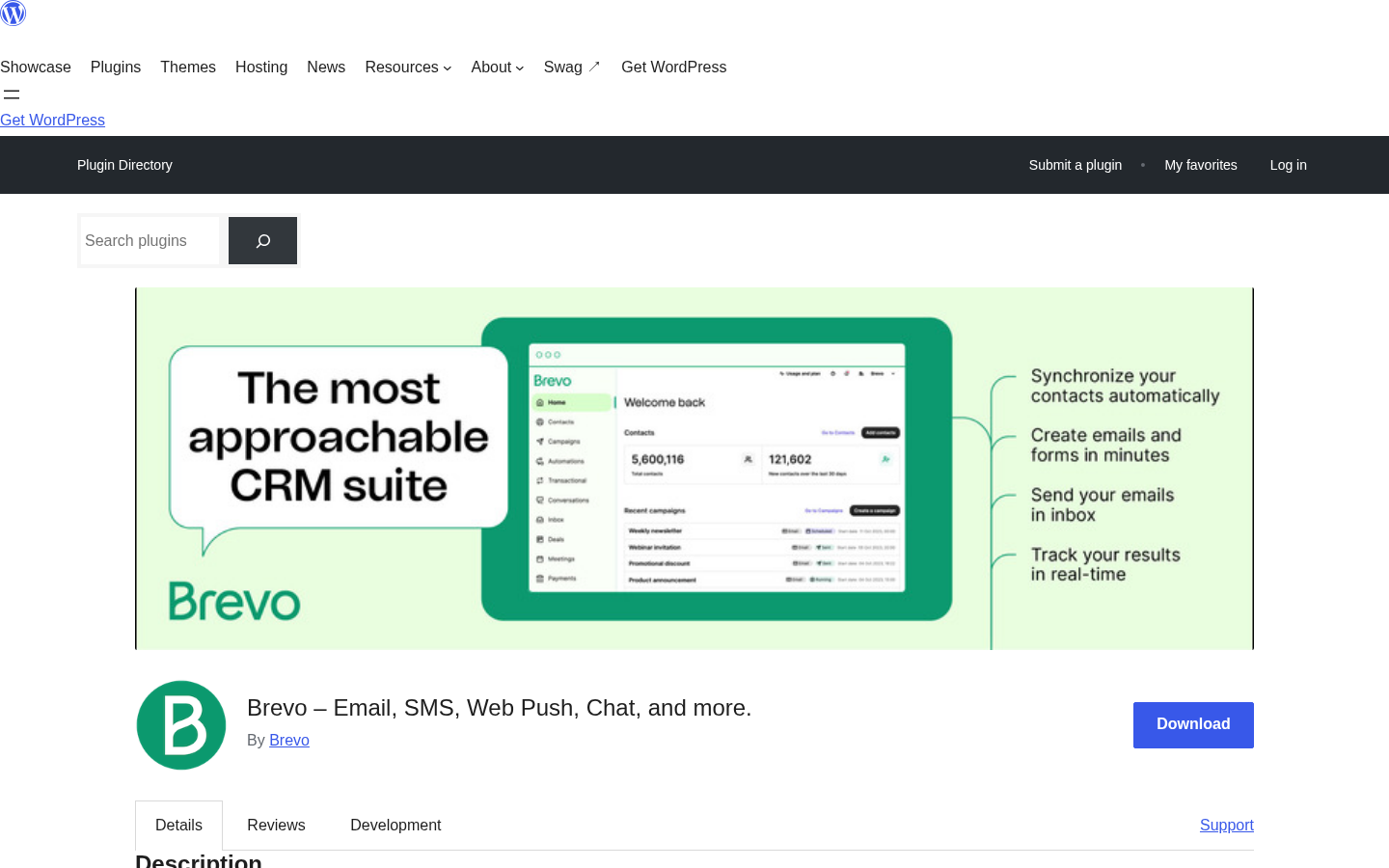Select the Details tab
The width and height of the screenshot is (1389, 868).
[178, 826]
